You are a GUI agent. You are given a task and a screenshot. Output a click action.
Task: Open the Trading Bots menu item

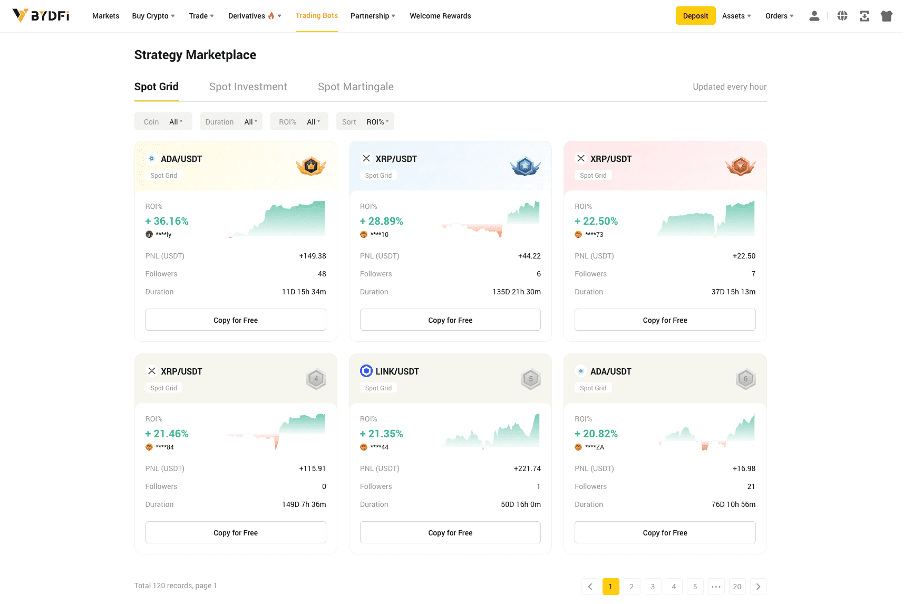(x=316, y=15)
